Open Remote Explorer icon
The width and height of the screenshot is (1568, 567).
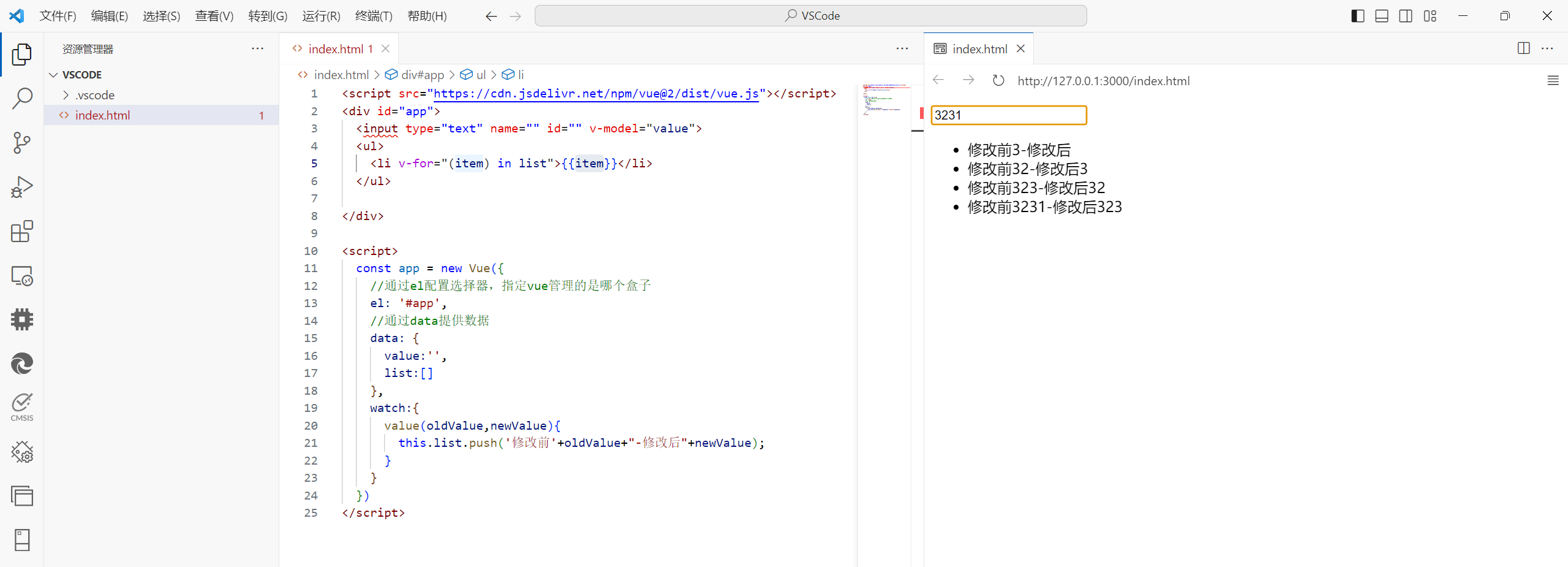22,276
